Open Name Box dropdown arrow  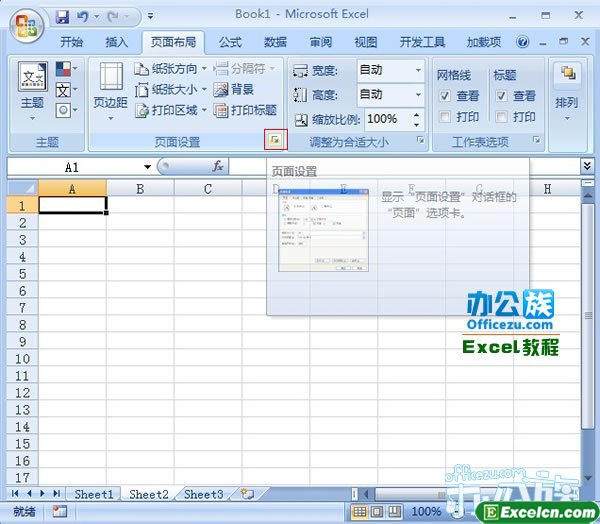[147, 167]
